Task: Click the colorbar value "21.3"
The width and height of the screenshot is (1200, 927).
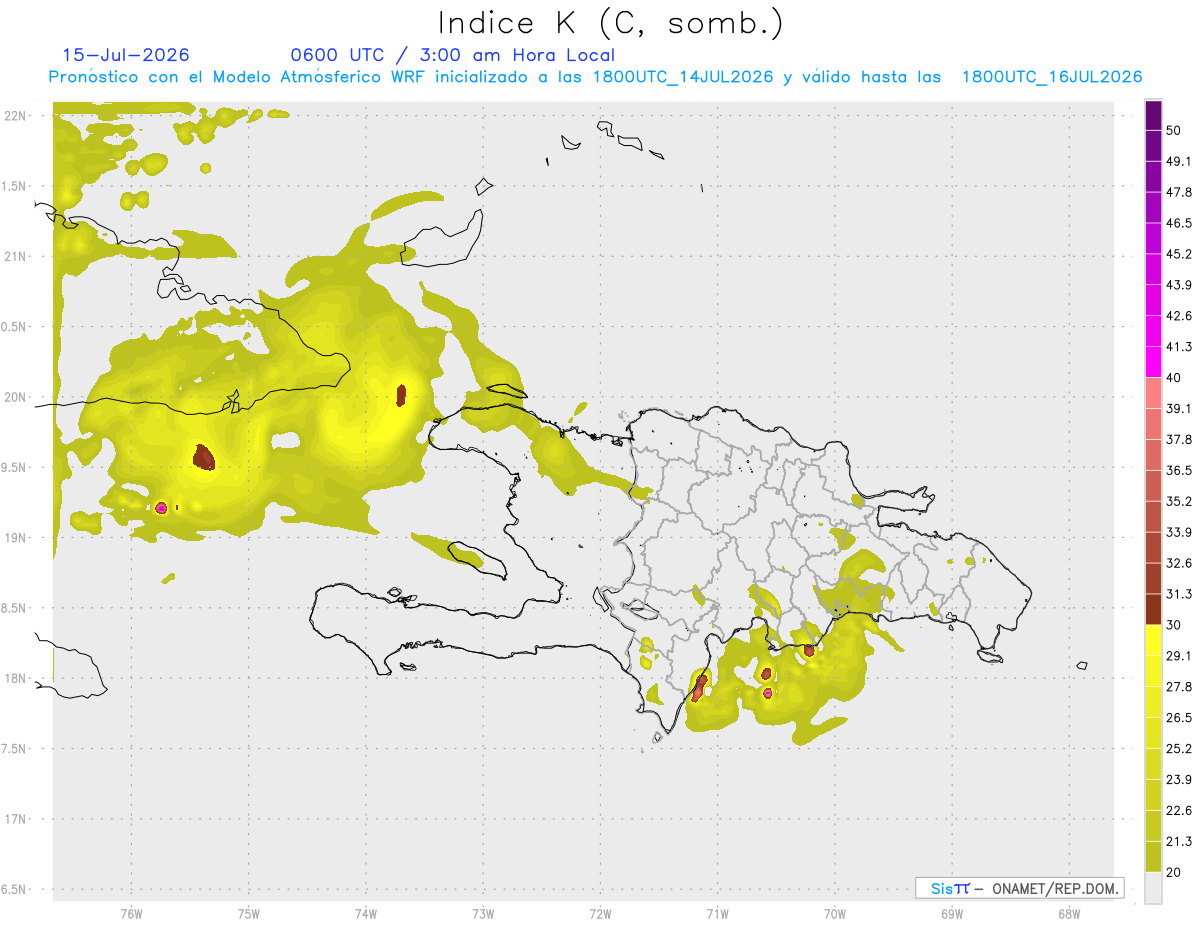Action: 1179,842
